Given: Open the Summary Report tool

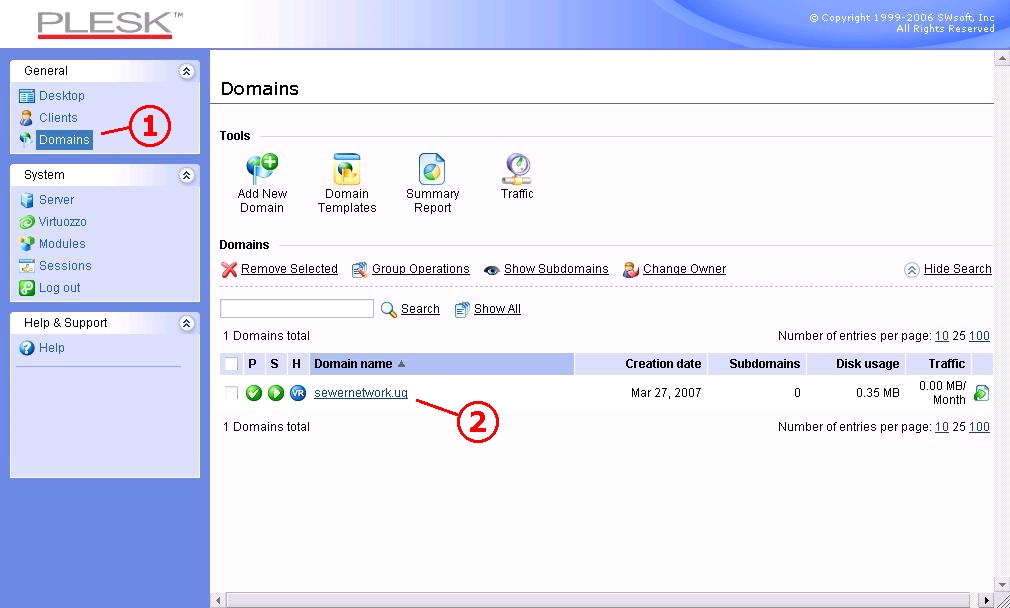Looking at the screenshot, I should 432,170.
